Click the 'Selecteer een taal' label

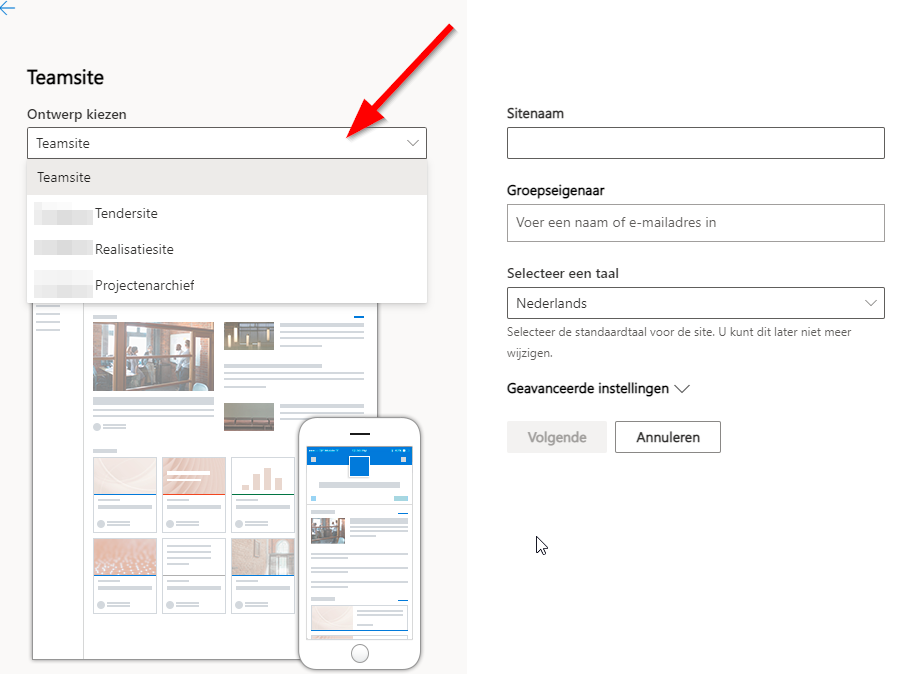tap(562, 273)
